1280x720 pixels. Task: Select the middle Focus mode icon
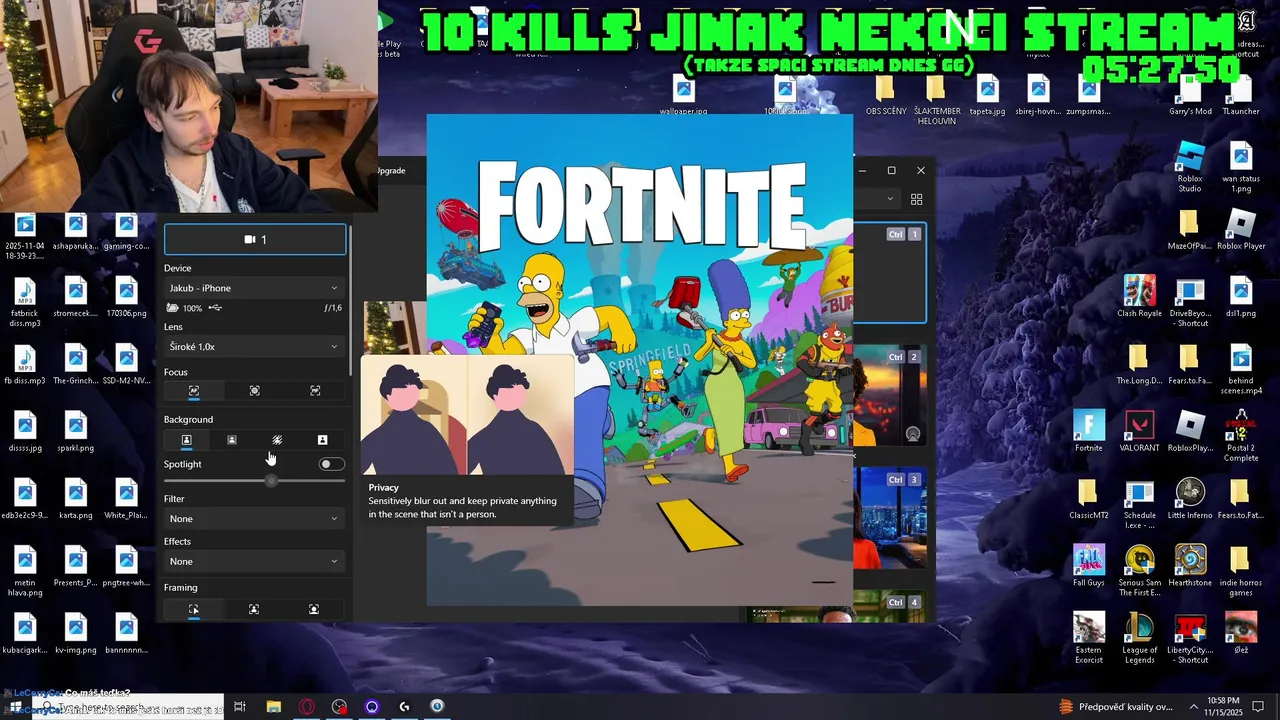coord(254,391)
